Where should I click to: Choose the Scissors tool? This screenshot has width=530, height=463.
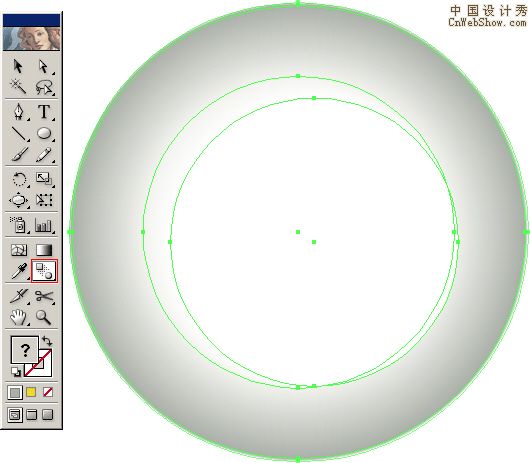pos(44,296)
